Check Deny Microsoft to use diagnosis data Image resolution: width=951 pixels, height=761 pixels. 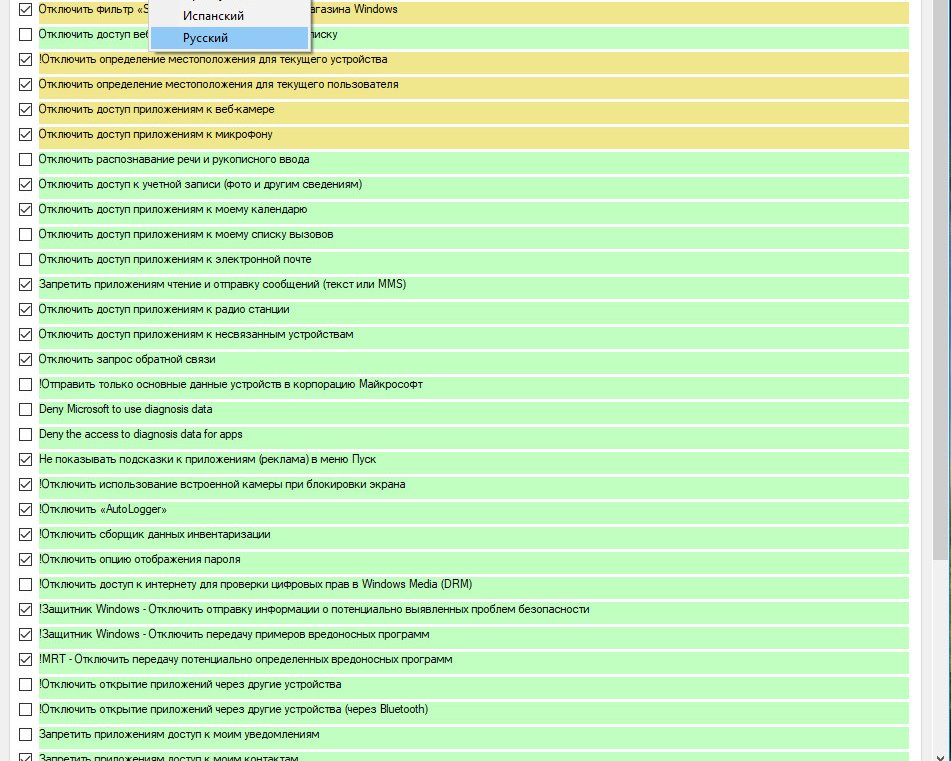(x=25, y=409)
